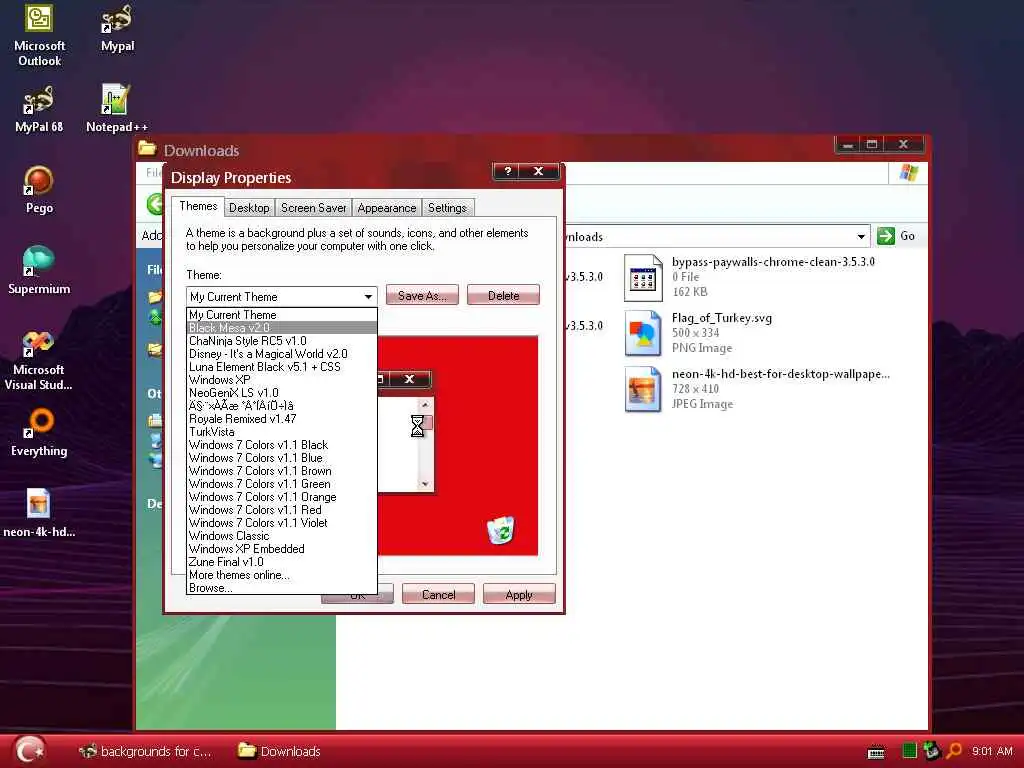Choose Disney It's a Magical World theme
Viewport: 1024px width, 768px height.
281,354
